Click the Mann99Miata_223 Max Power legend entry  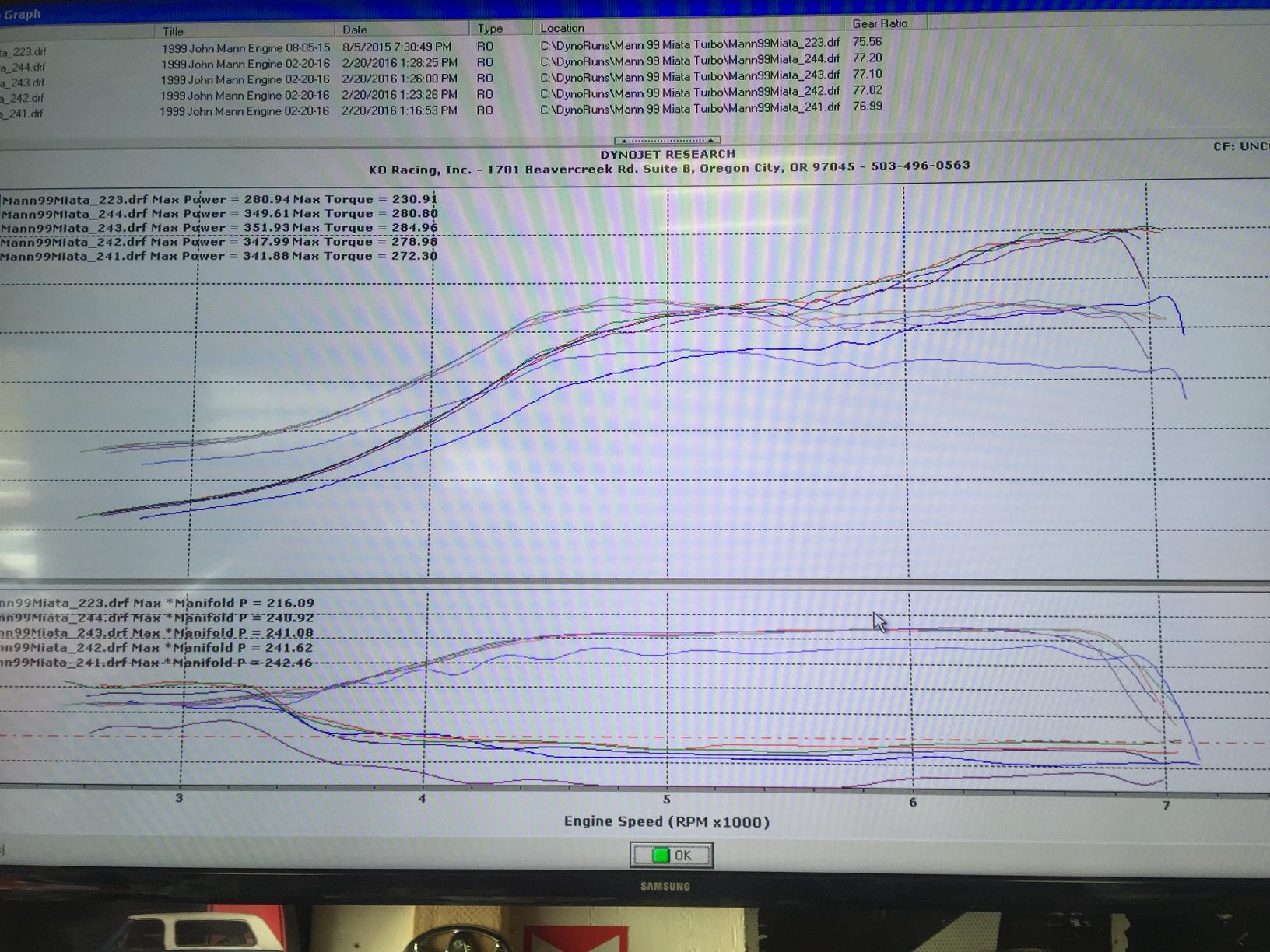pos(219,199)
